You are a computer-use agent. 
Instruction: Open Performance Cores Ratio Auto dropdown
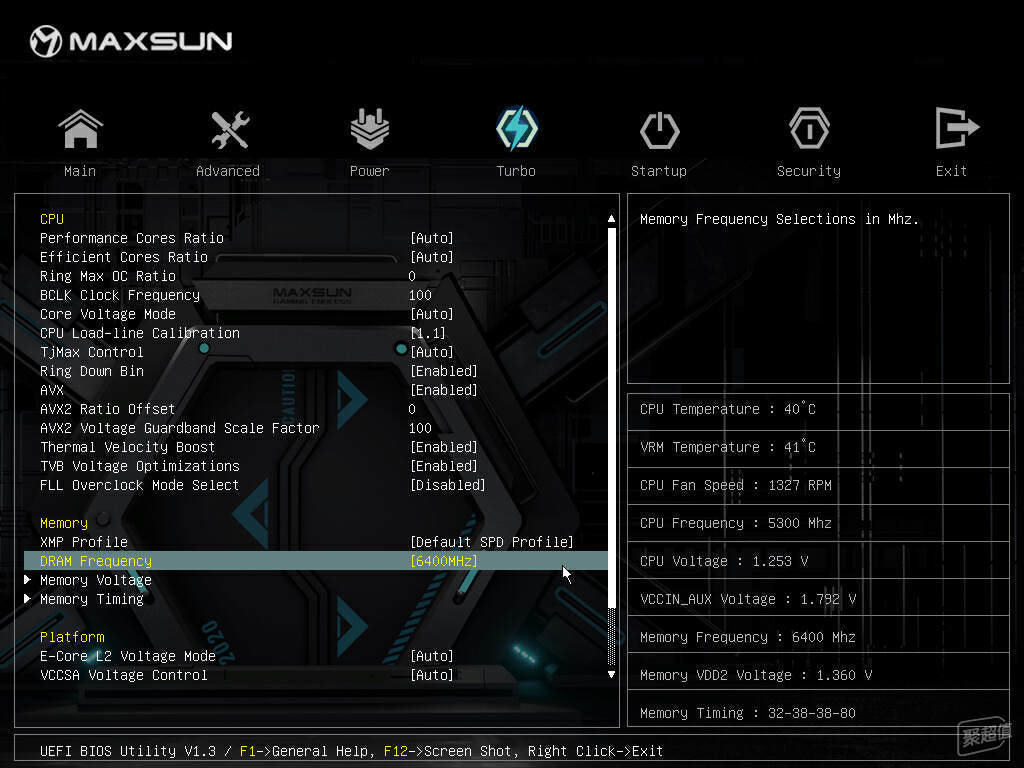coord(432,238)
